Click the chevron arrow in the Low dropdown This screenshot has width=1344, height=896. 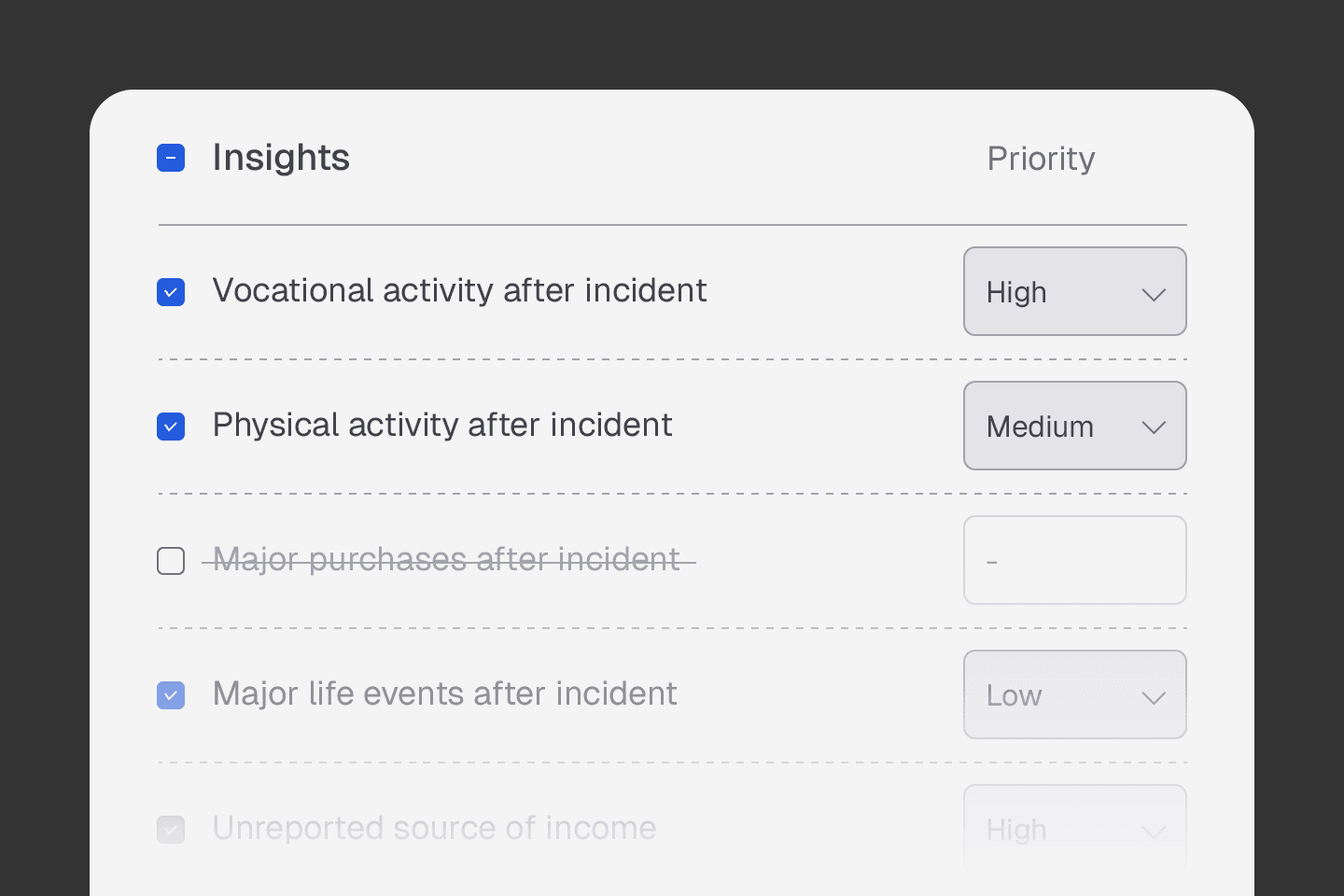tap(1154, 697)
